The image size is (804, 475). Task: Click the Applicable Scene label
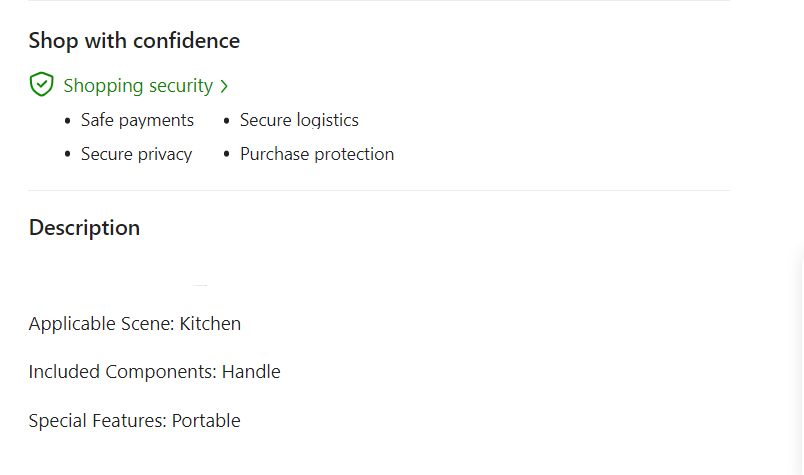click(101, 324)
